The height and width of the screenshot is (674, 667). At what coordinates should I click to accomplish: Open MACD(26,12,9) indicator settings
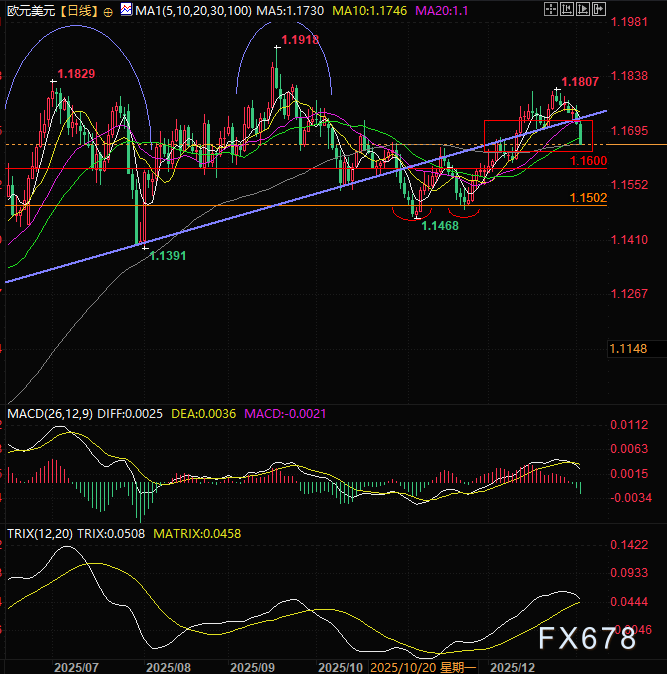pos(50,413)
